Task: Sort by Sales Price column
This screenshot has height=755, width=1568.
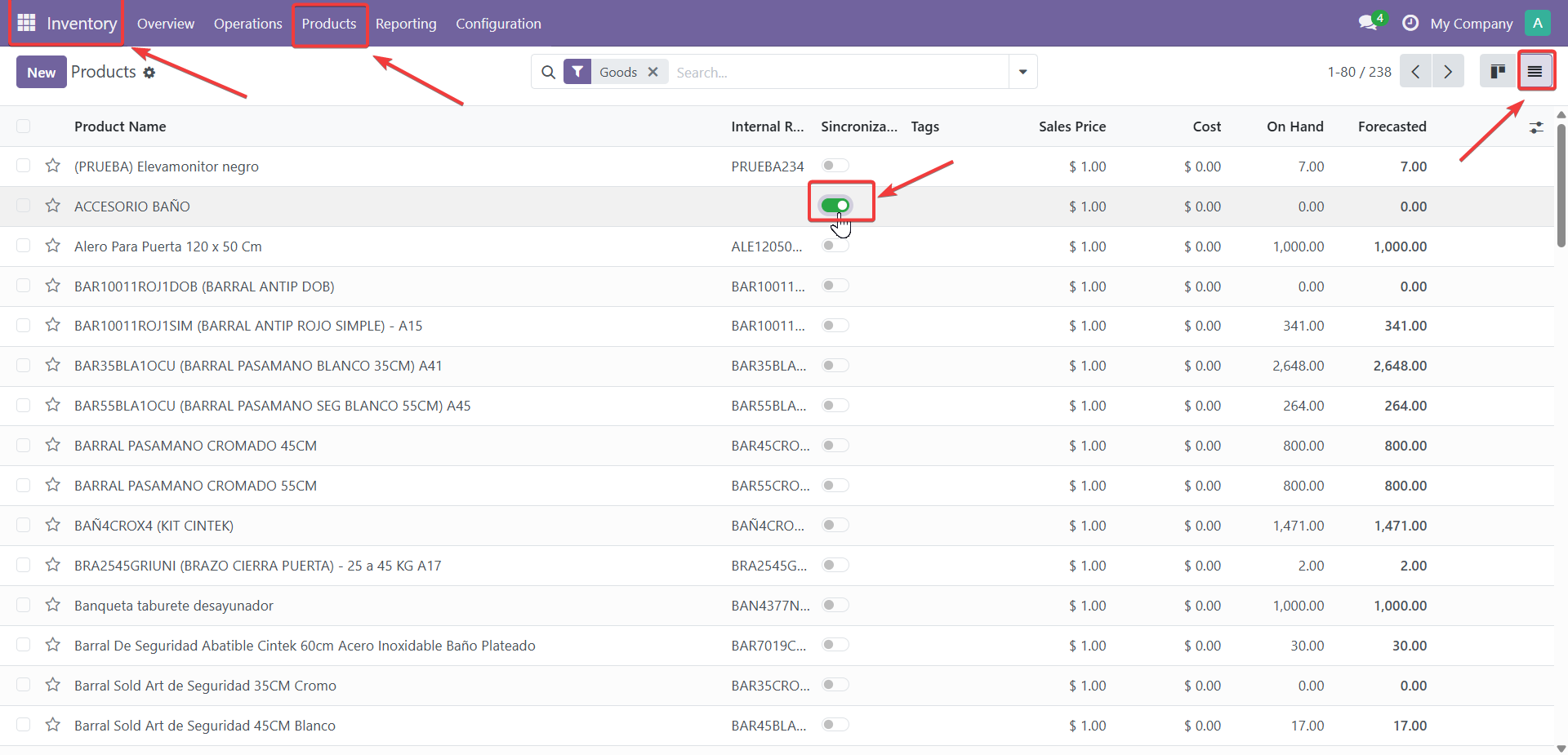Action: click(1072, 127)
